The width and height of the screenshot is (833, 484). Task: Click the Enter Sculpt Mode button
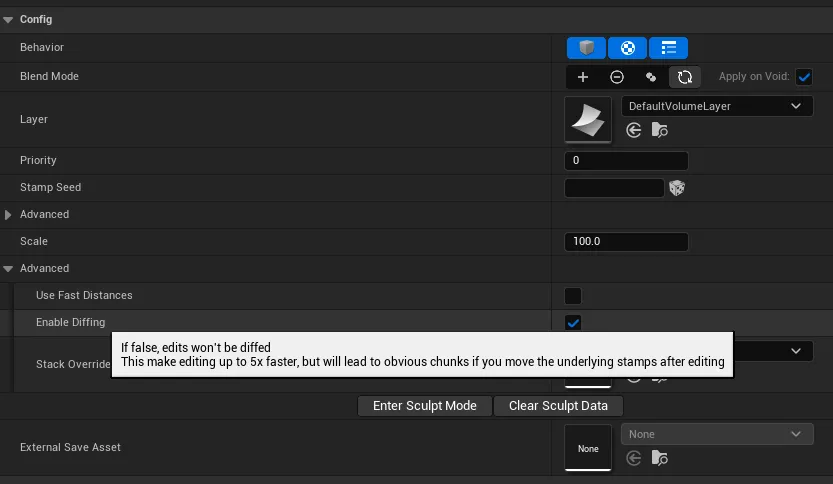tap(425, 406)
